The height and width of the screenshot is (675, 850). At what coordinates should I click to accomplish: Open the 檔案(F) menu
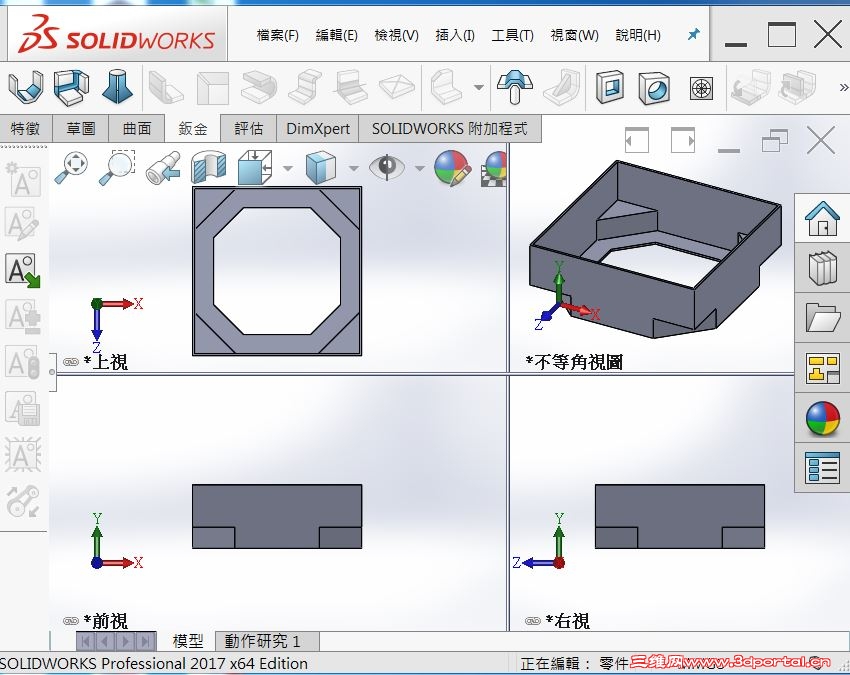coord(278,36)
